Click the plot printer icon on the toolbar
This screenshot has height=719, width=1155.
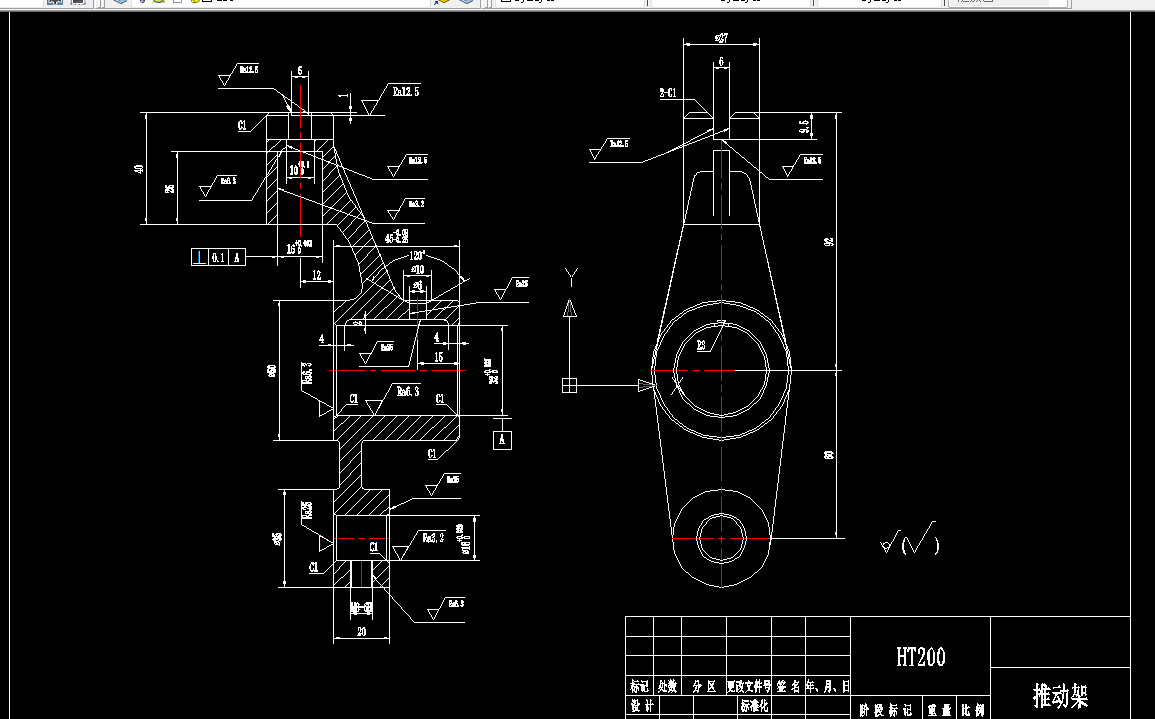point(55,3)
